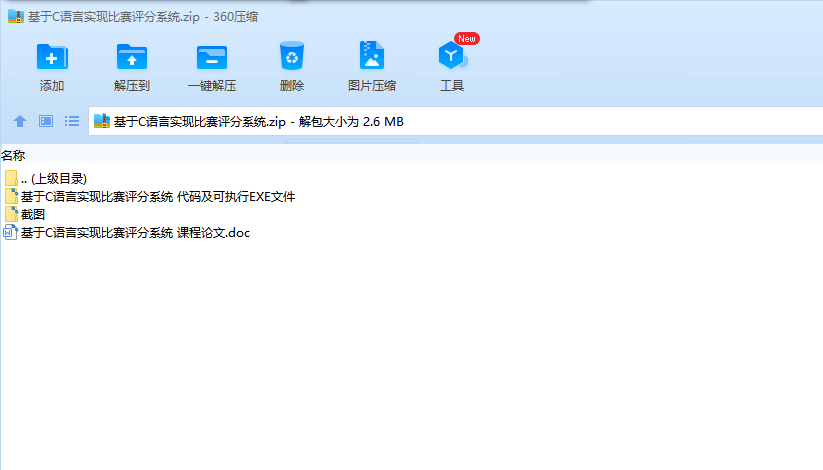
Task: Select the 截图 folder
Action: [25, 214]
